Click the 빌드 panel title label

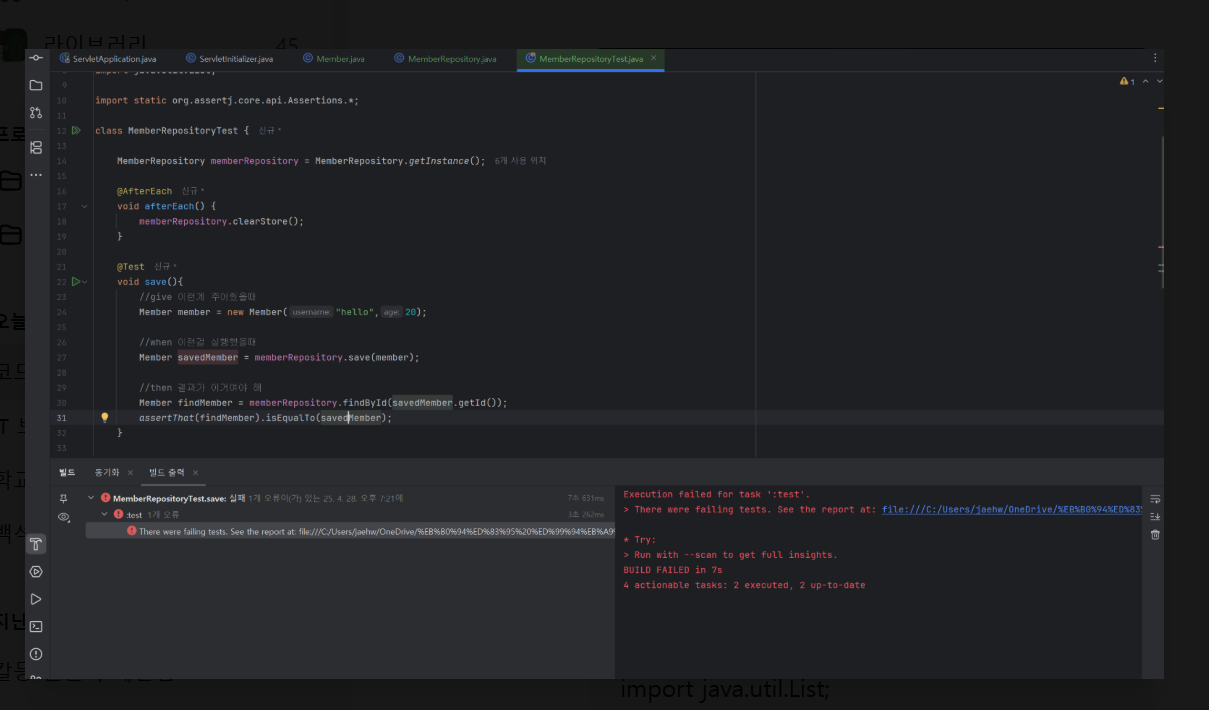pos(67,472)
